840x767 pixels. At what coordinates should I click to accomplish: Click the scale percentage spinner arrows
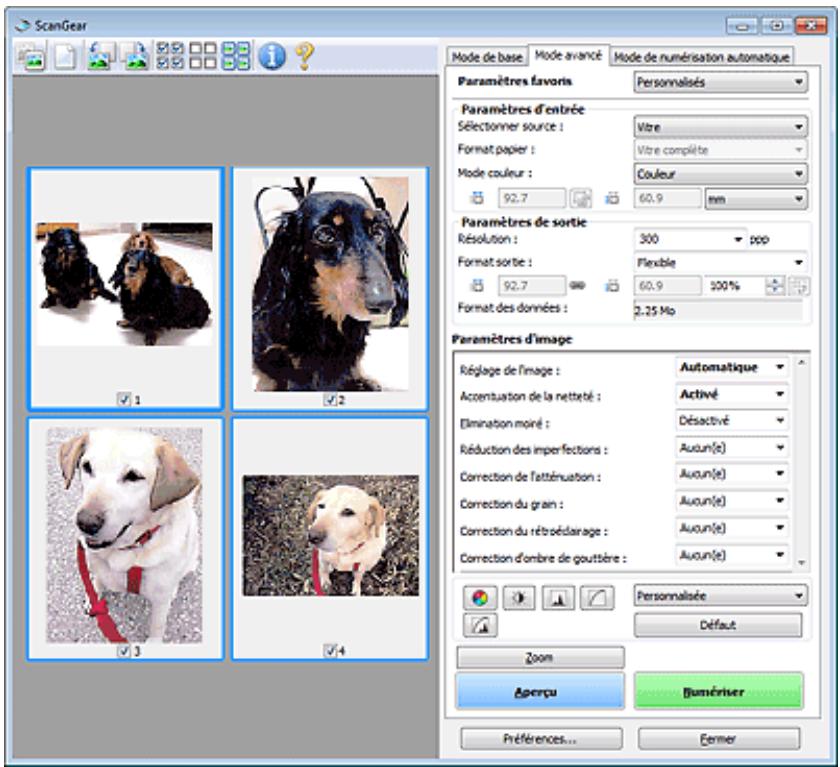(x=775, y=286)
